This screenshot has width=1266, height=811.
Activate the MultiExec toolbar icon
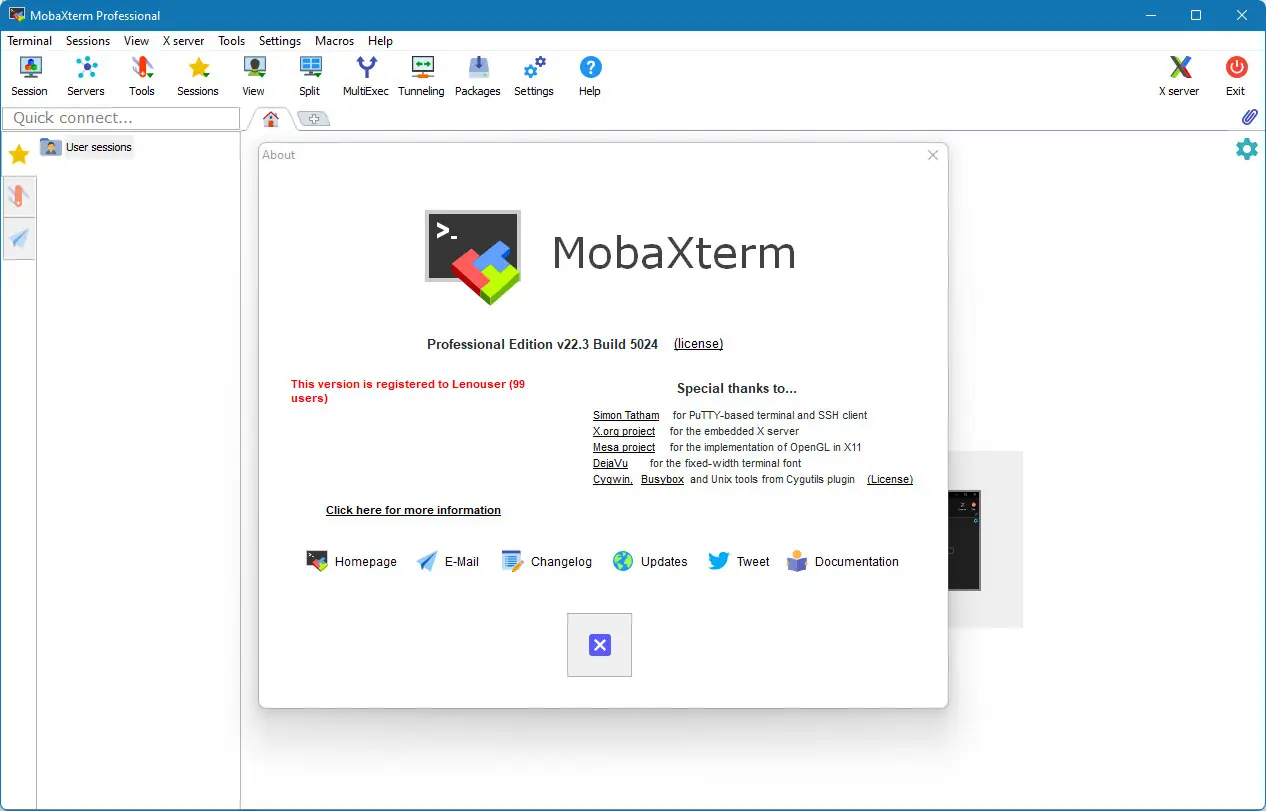366,76
